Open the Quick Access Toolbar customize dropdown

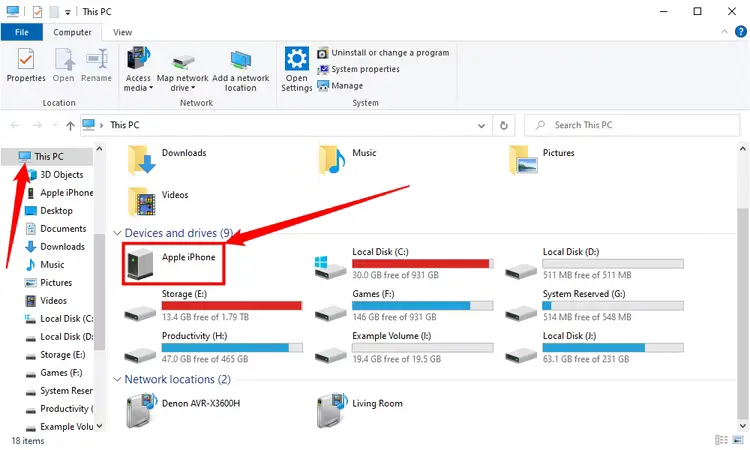pyautogui.click(x=68, y=12)
